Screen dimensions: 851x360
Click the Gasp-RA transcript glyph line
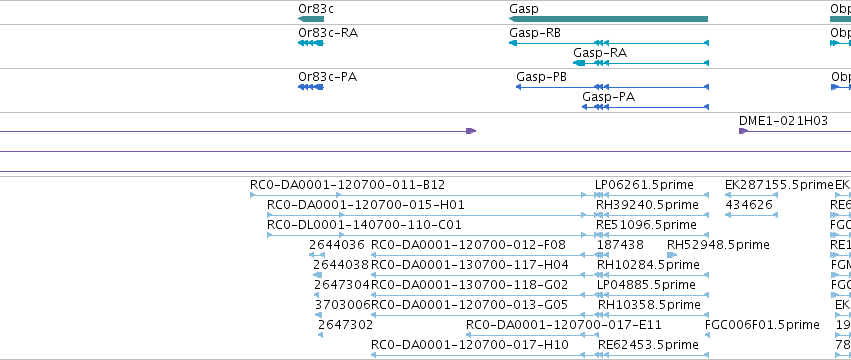point(640,64)
